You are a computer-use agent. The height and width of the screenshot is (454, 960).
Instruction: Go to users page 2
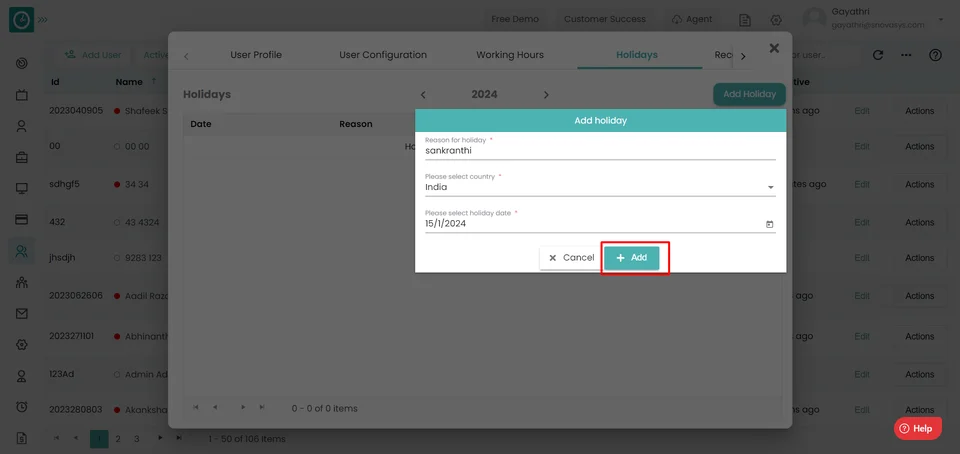click(x=118, y=439)
